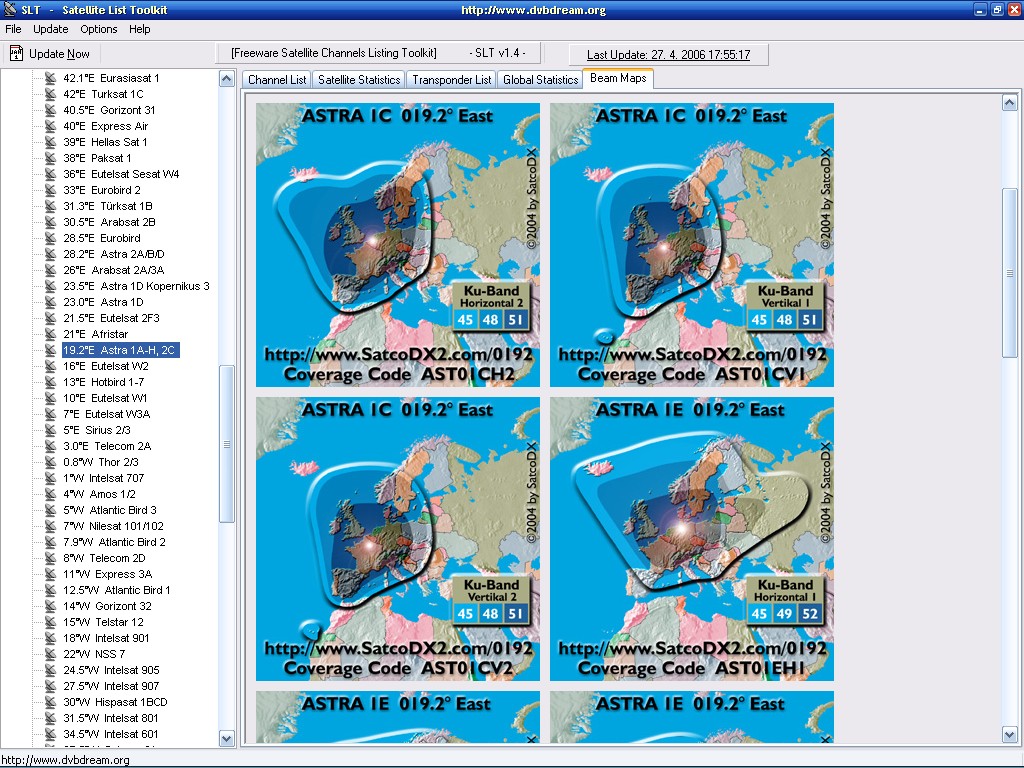Switch to the Satellite Statistics tab
1024x768 pixels.
pos(359,80)
